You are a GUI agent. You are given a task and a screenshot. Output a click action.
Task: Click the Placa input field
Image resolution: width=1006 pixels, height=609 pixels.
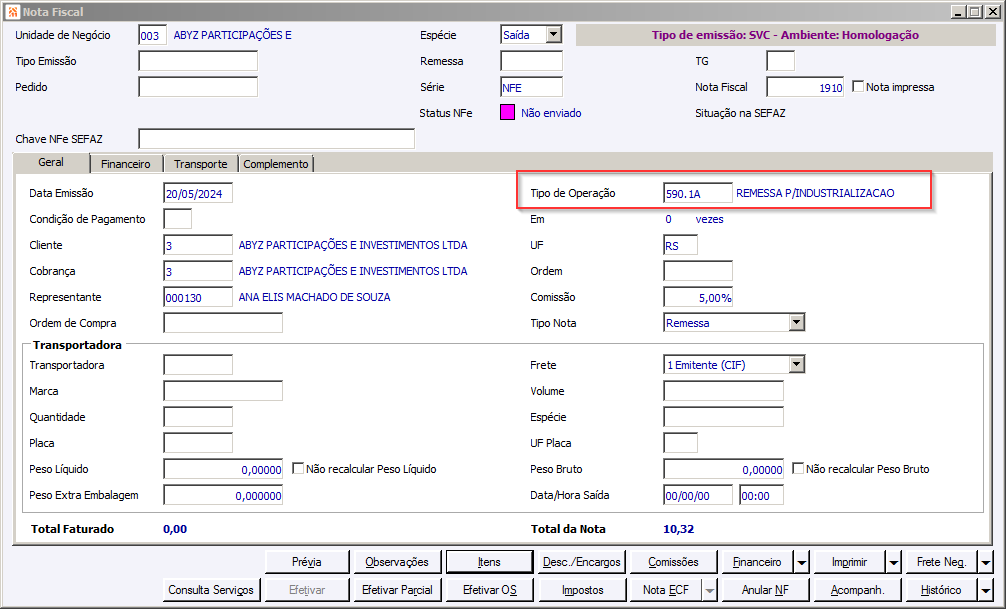(198, 443)
